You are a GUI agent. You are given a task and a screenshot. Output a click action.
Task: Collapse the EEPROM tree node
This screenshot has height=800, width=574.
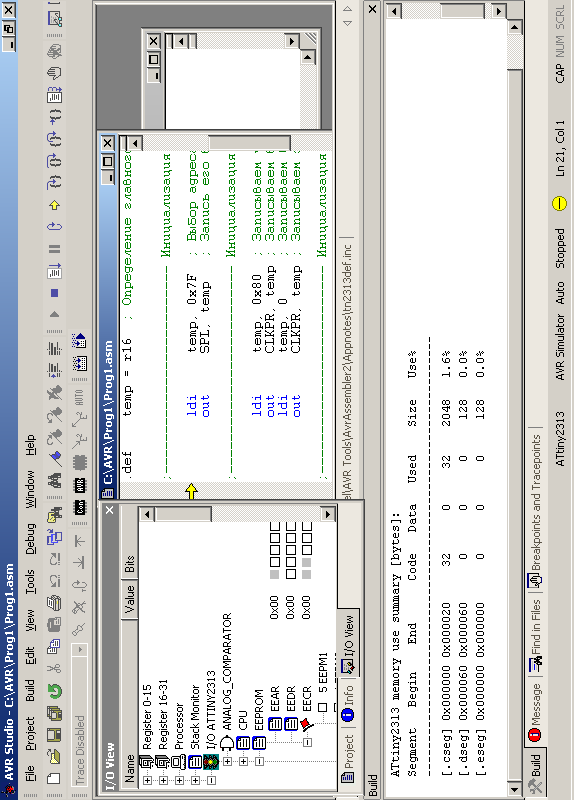[x=259, y=761]
